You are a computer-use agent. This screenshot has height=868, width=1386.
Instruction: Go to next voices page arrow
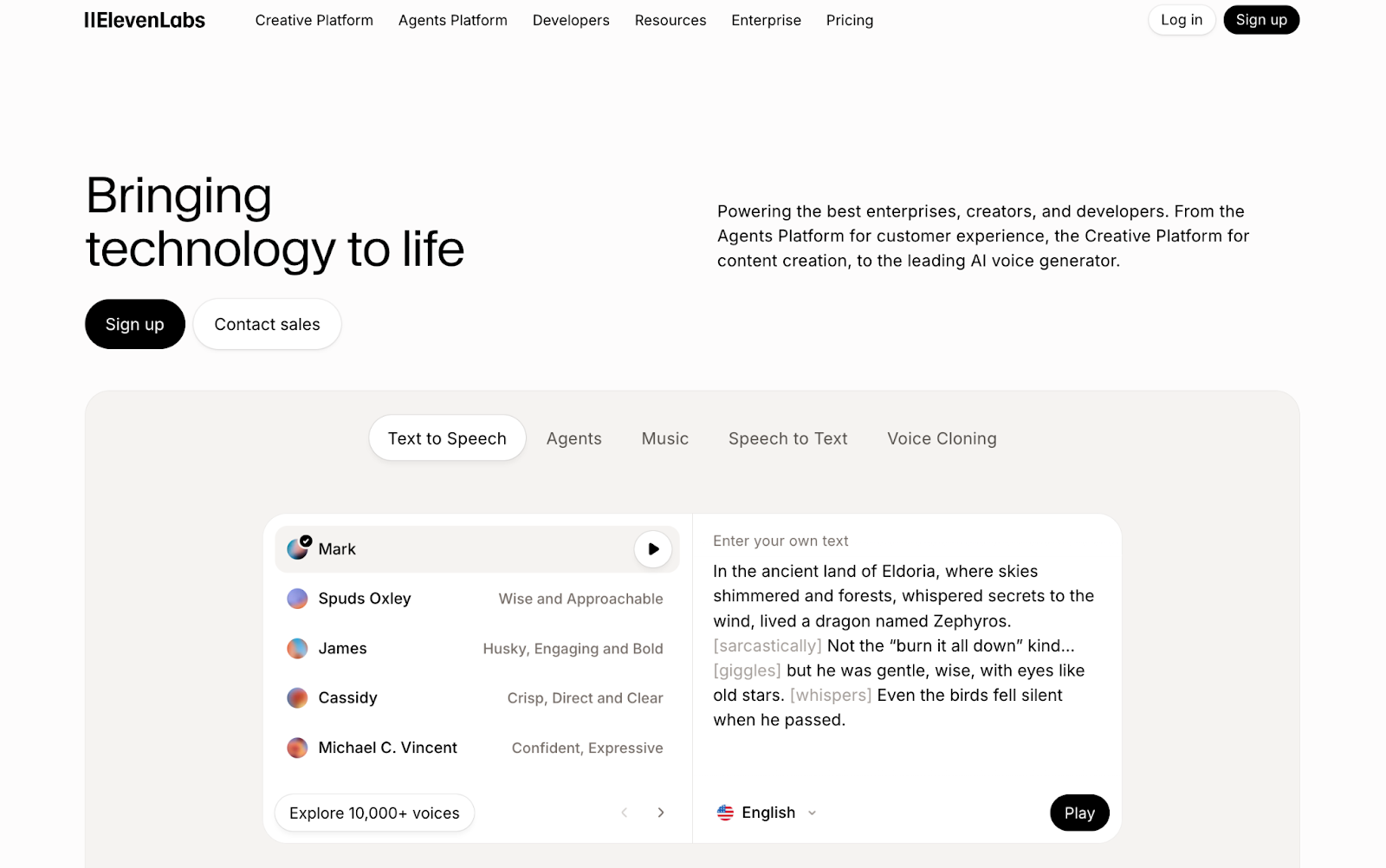pyautogui.click(x=661, y=813)
